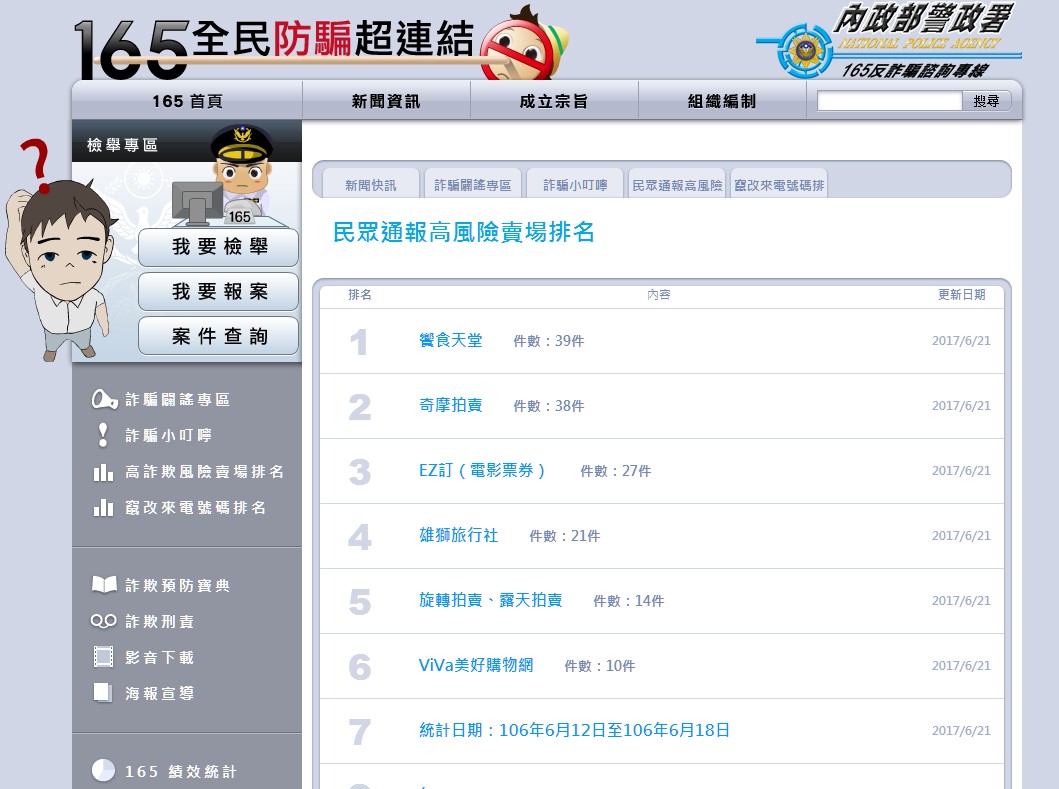The width and height of the screenshot is (1059, 789).
Task: Go to the 成立宗旨 menu item
Action: click(x=554, y=101)
